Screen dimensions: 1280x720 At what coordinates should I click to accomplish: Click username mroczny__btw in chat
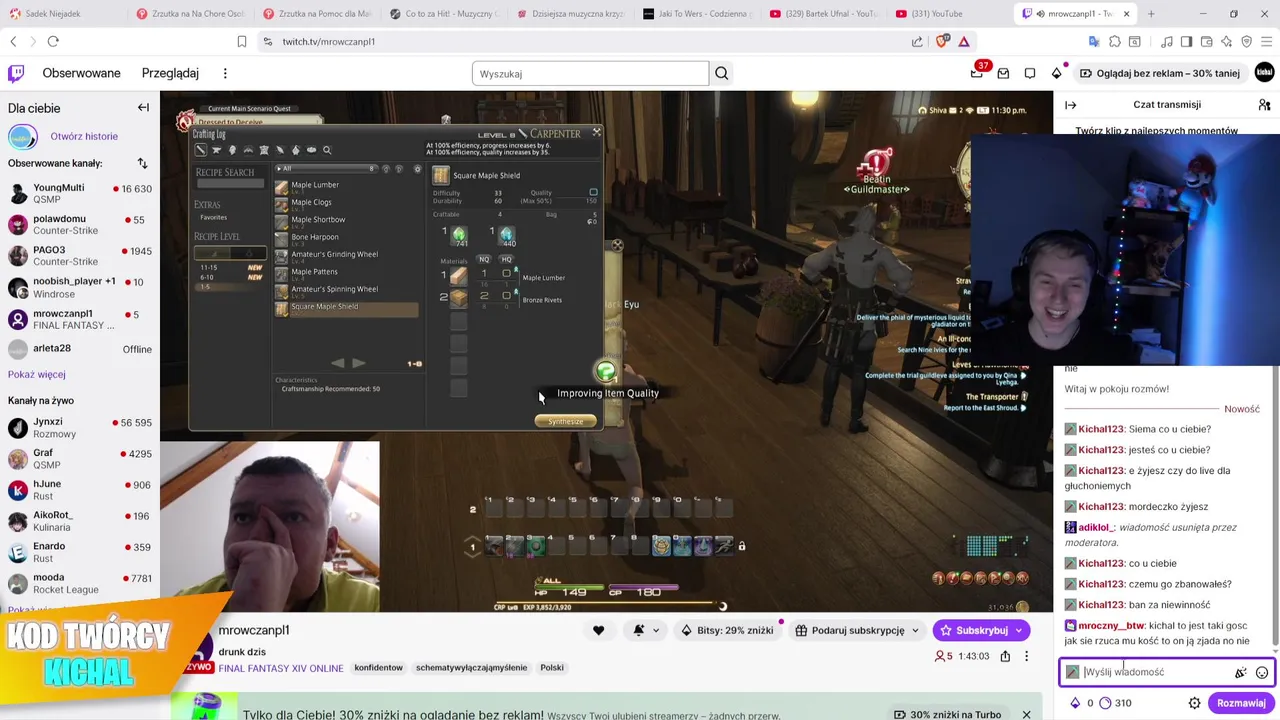(1111, 626)
